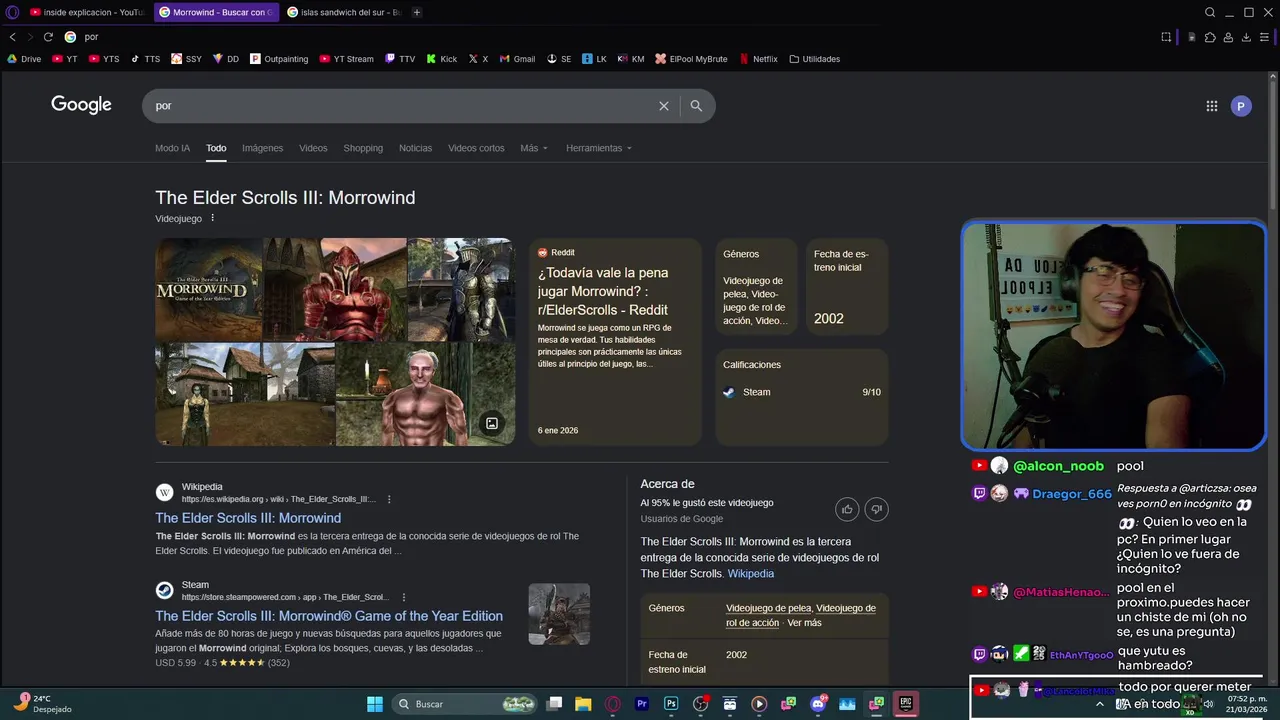Open image gallery icon on Morrowind images

coord(491,423)
